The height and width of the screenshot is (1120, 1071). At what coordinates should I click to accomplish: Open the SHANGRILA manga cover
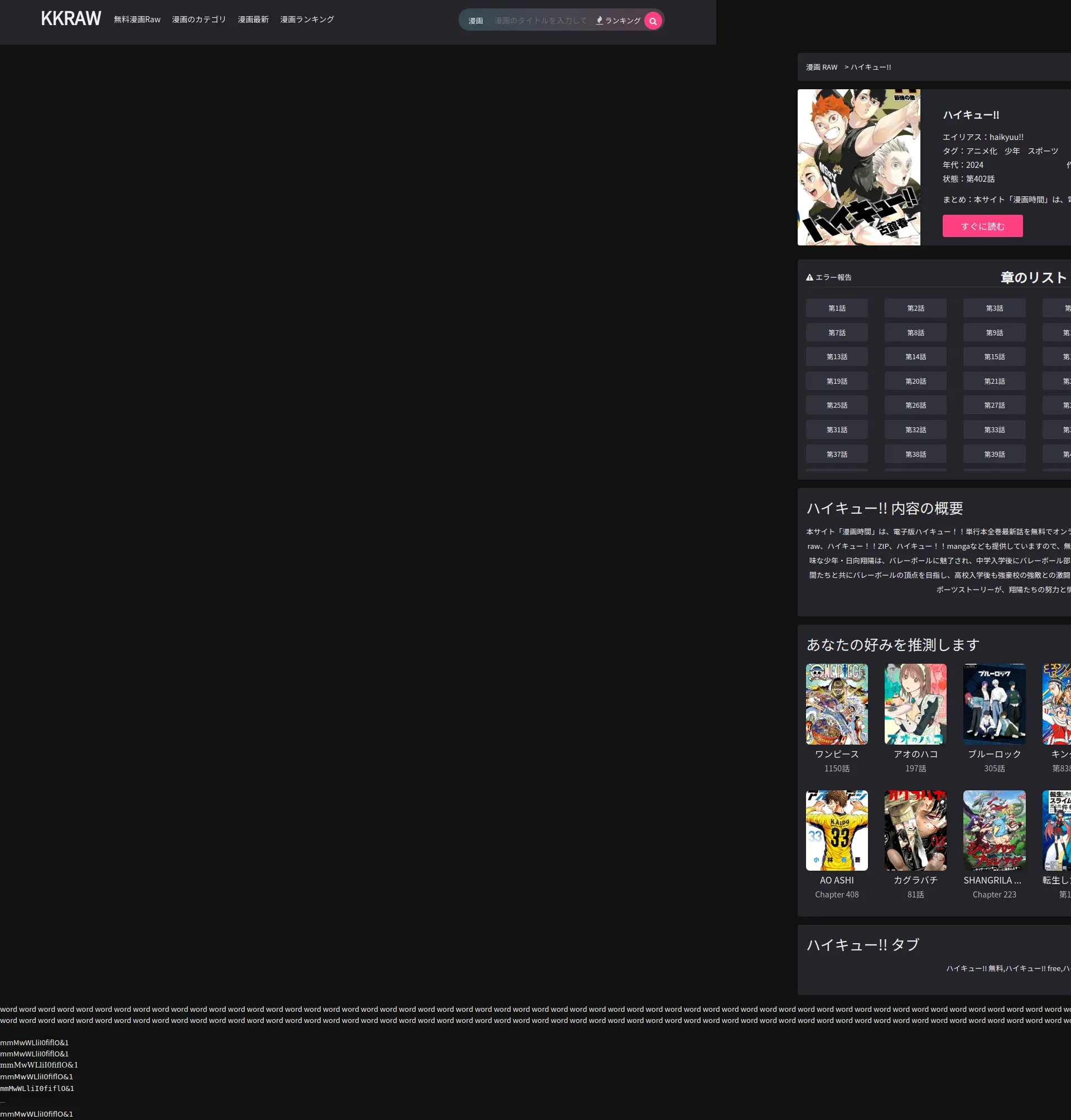tap(993, 830)
